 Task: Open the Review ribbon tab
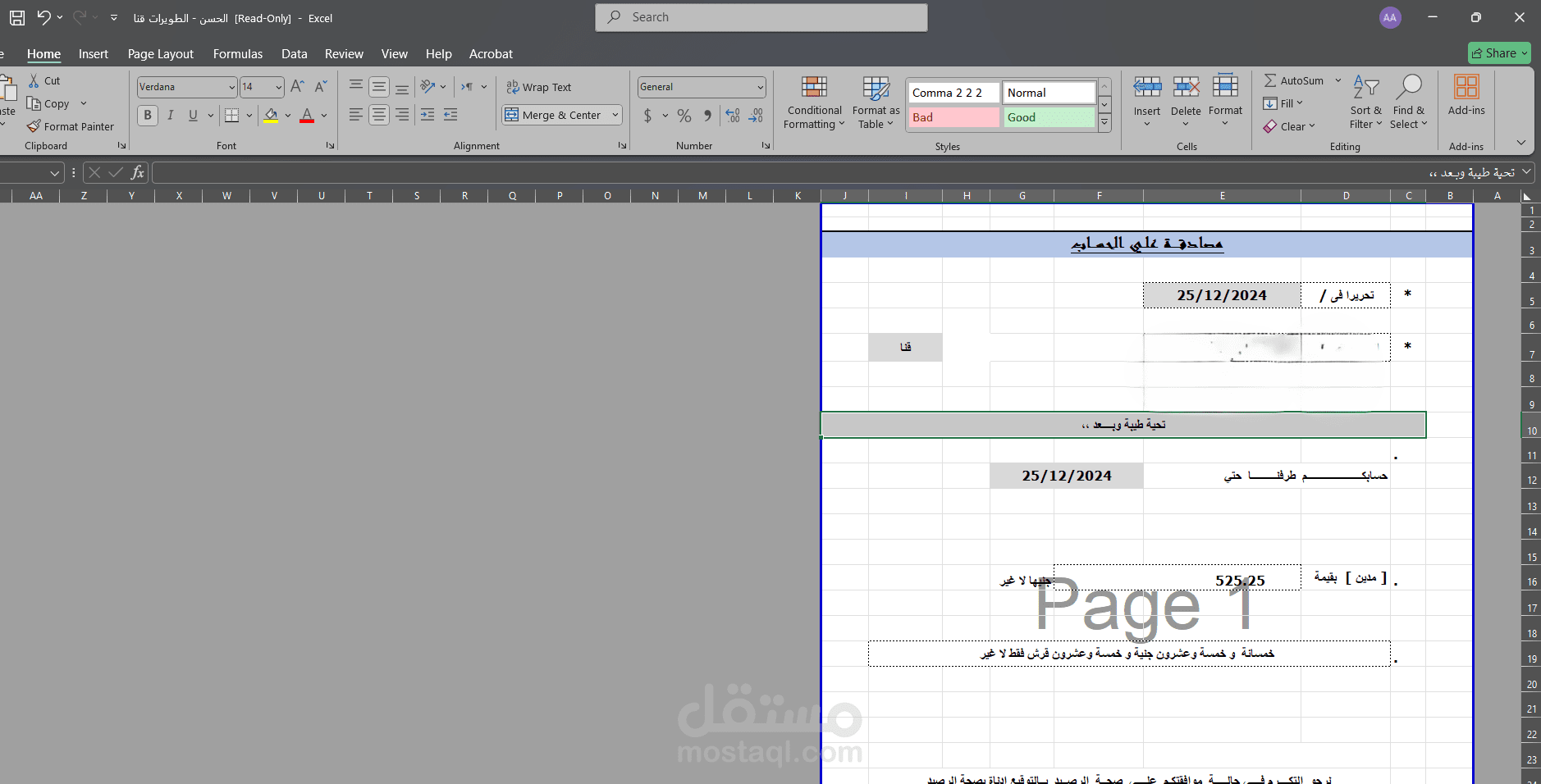click(x=344, y=54)
